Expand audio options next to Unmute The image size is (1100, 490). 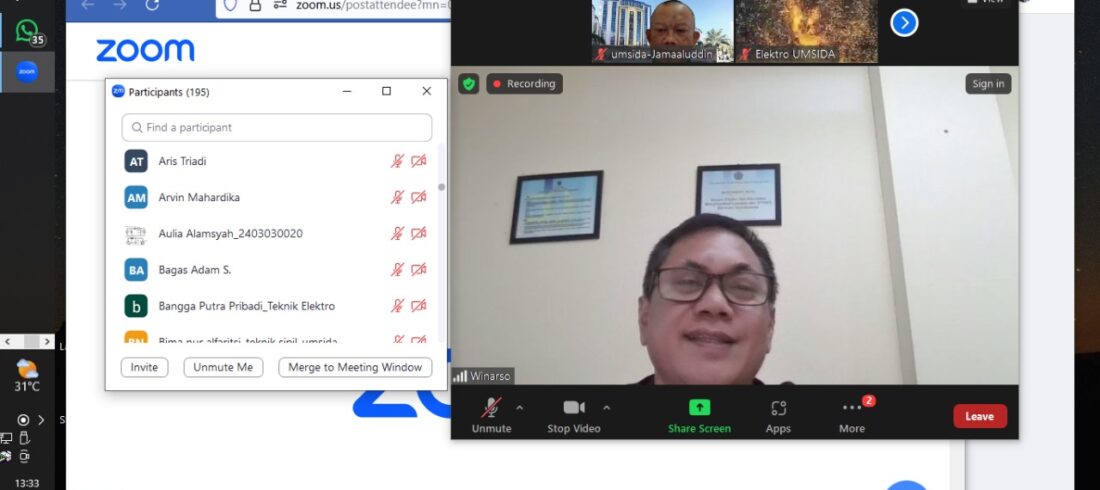520,407
